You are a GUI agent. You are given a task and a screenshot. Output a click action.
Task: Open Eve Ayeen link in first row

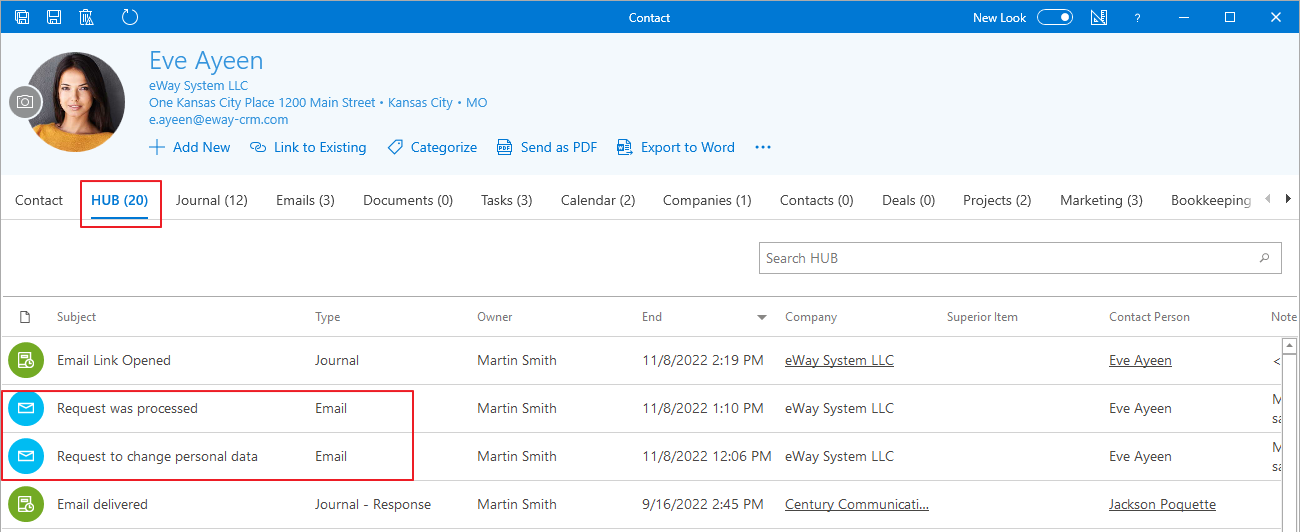[1140, 360]
